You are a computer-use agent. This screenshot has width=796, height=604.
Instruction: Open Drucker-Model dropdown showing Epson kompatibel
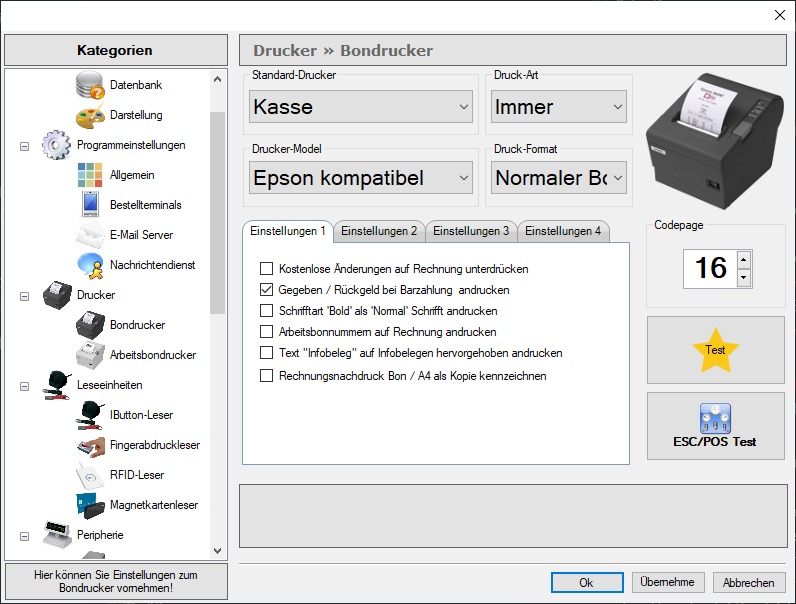360,178
